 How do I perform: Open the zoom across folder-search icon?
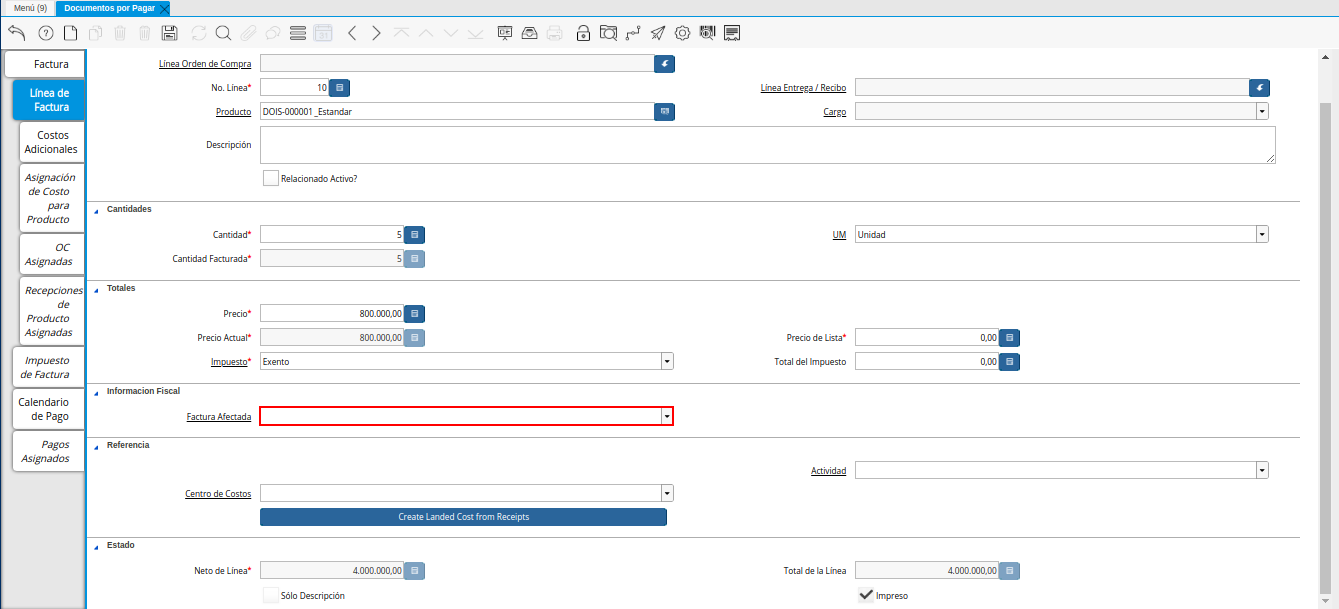(608, 33)
